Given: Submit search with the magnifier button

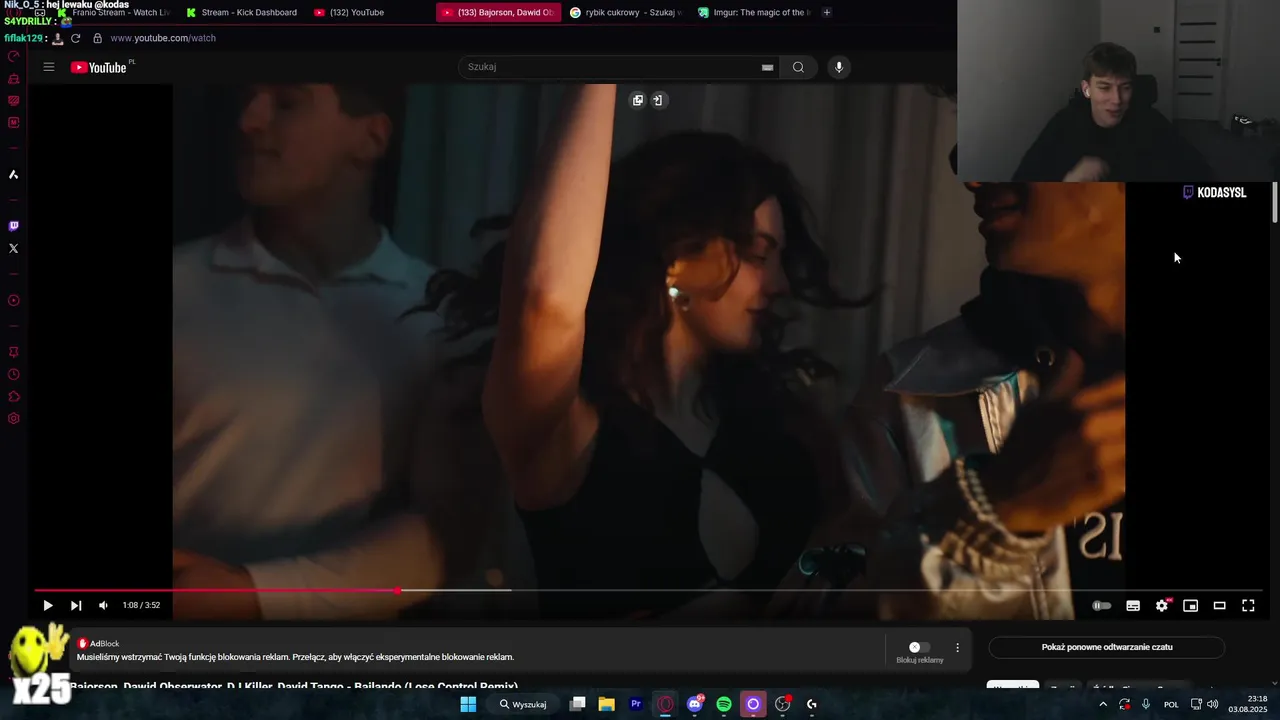Looking at the screenshot, I should (x=798, y=67).
